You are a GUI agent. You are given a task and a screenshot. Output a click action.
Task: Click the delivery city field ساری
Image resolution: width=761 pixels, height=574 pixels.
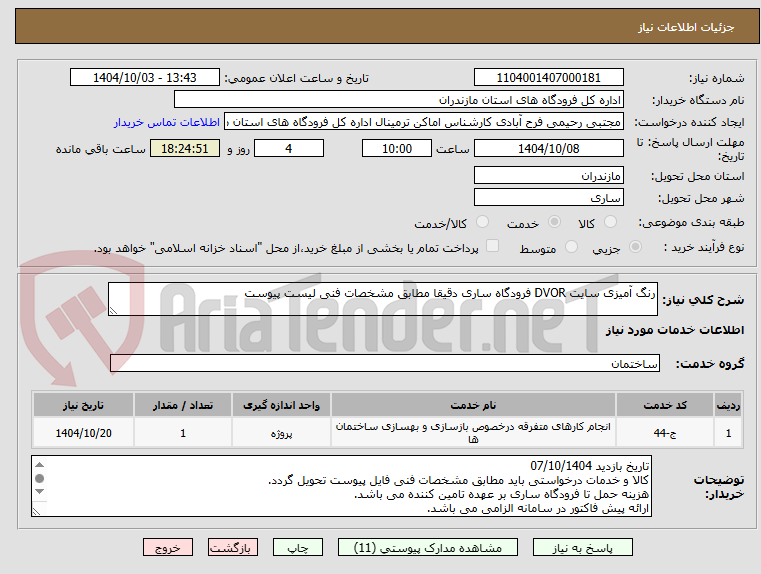[x=548, y=198]
